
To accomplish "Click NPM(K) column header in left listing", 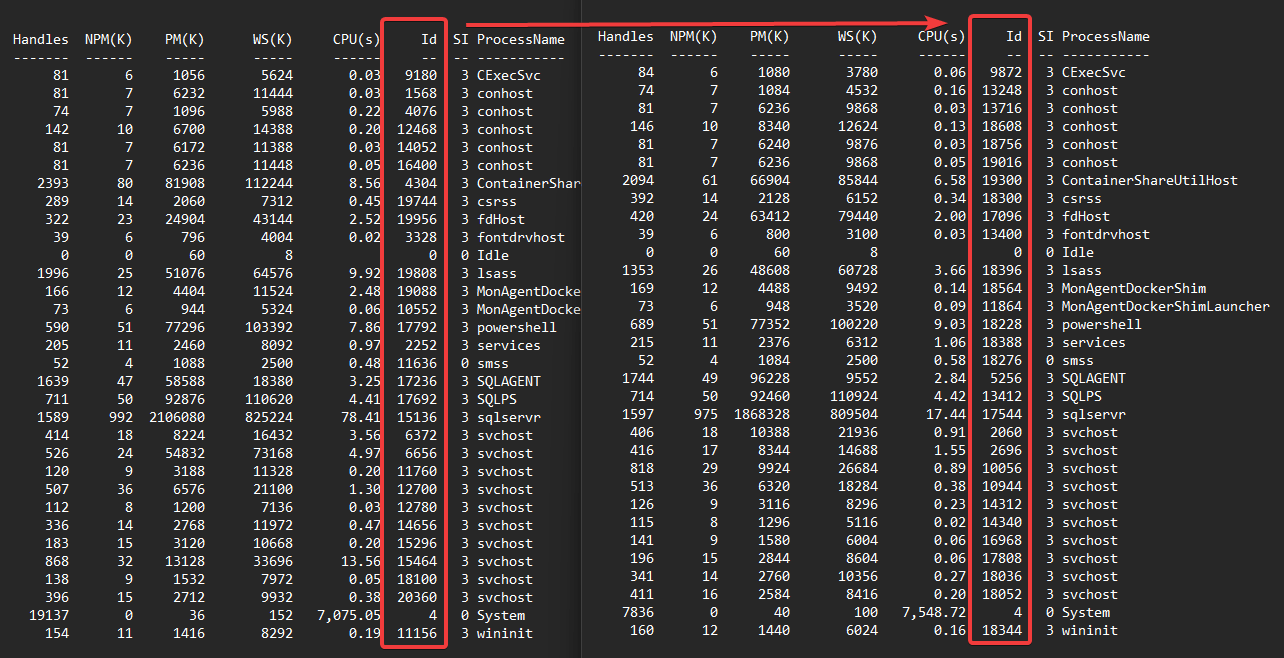I will click(108, 39).
